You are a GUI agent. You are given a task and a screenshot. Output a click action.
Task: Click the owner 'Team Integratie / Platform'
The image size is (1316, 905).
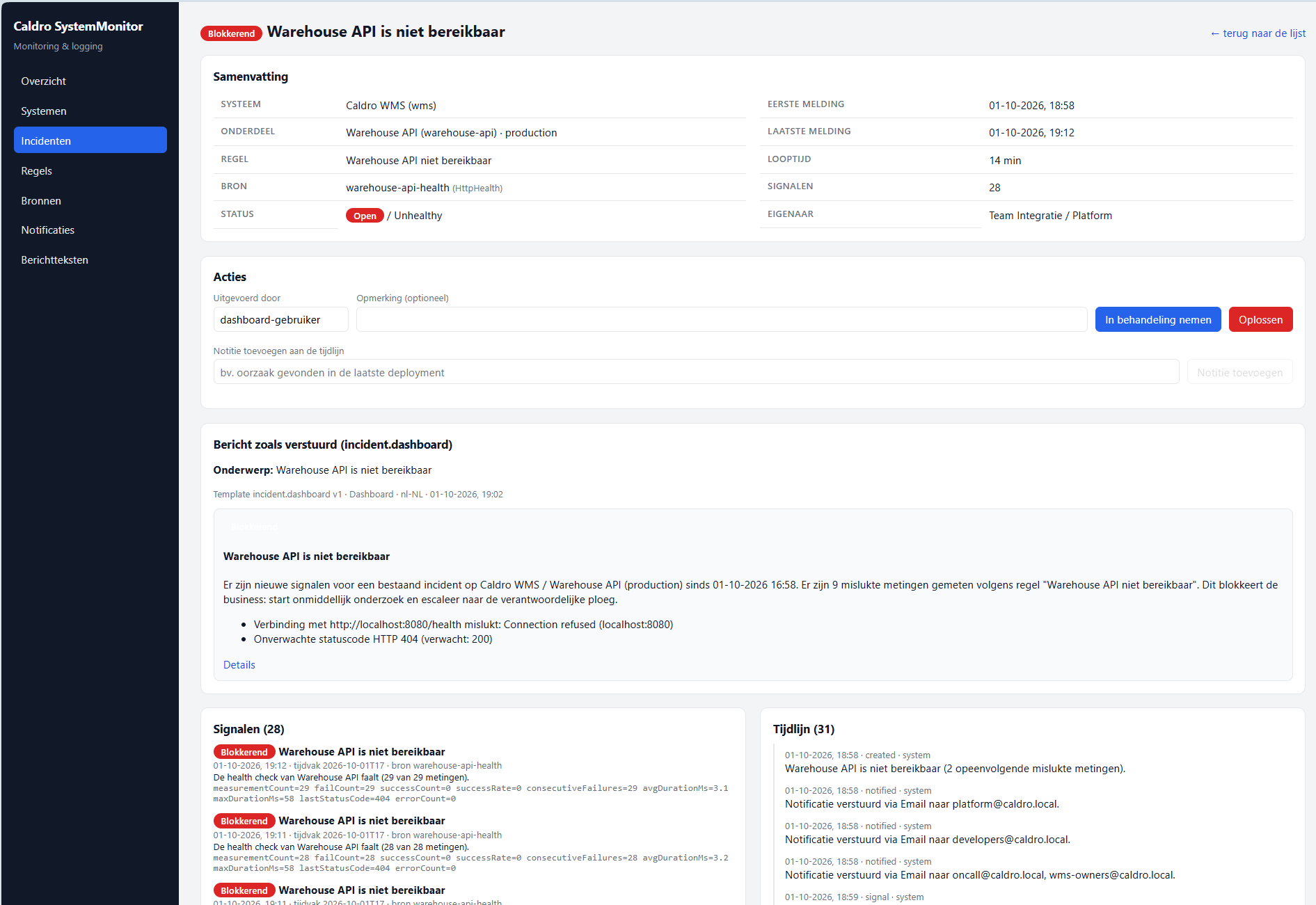tap(1050, 216)
